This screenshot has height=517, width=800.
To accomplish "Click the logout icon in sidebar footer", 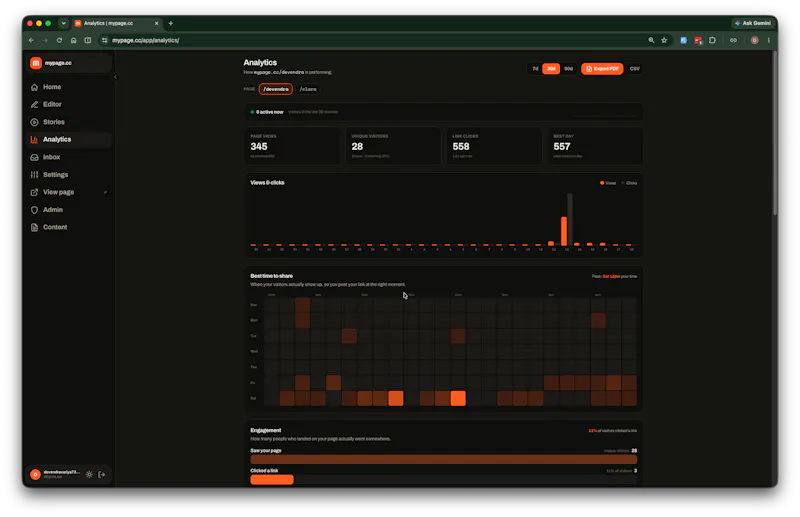I will click(x=102, y=475).
